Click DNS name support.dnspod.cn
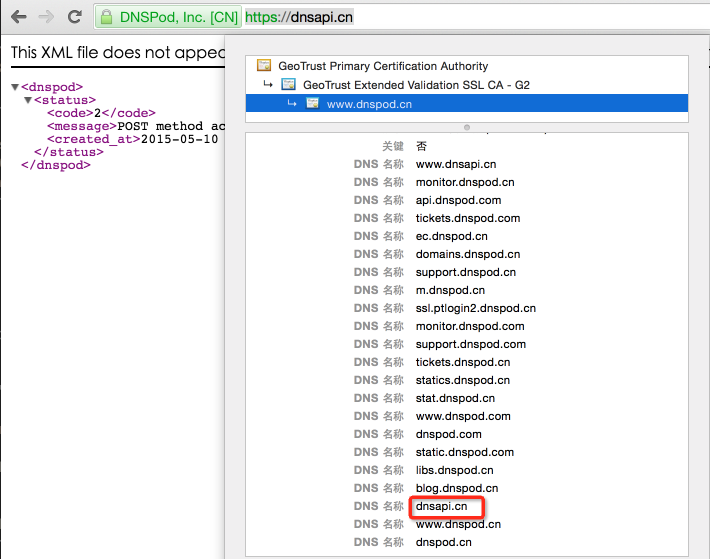 pos(466,272)
